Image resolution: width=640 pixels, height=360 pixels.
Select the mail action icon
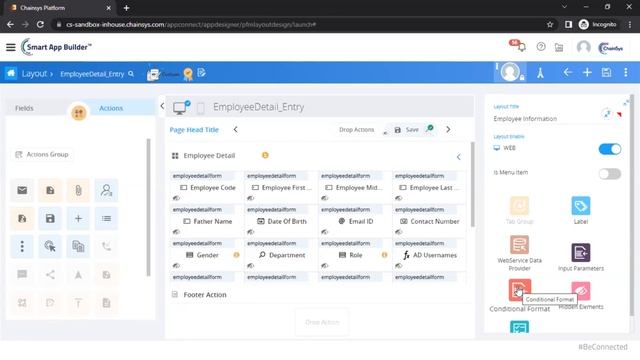click(x=22, y=190)
